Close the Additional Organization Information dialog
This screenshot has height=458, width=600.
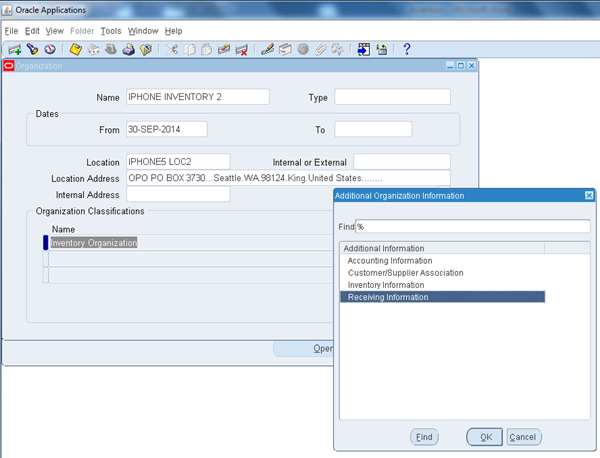point(589,196)
